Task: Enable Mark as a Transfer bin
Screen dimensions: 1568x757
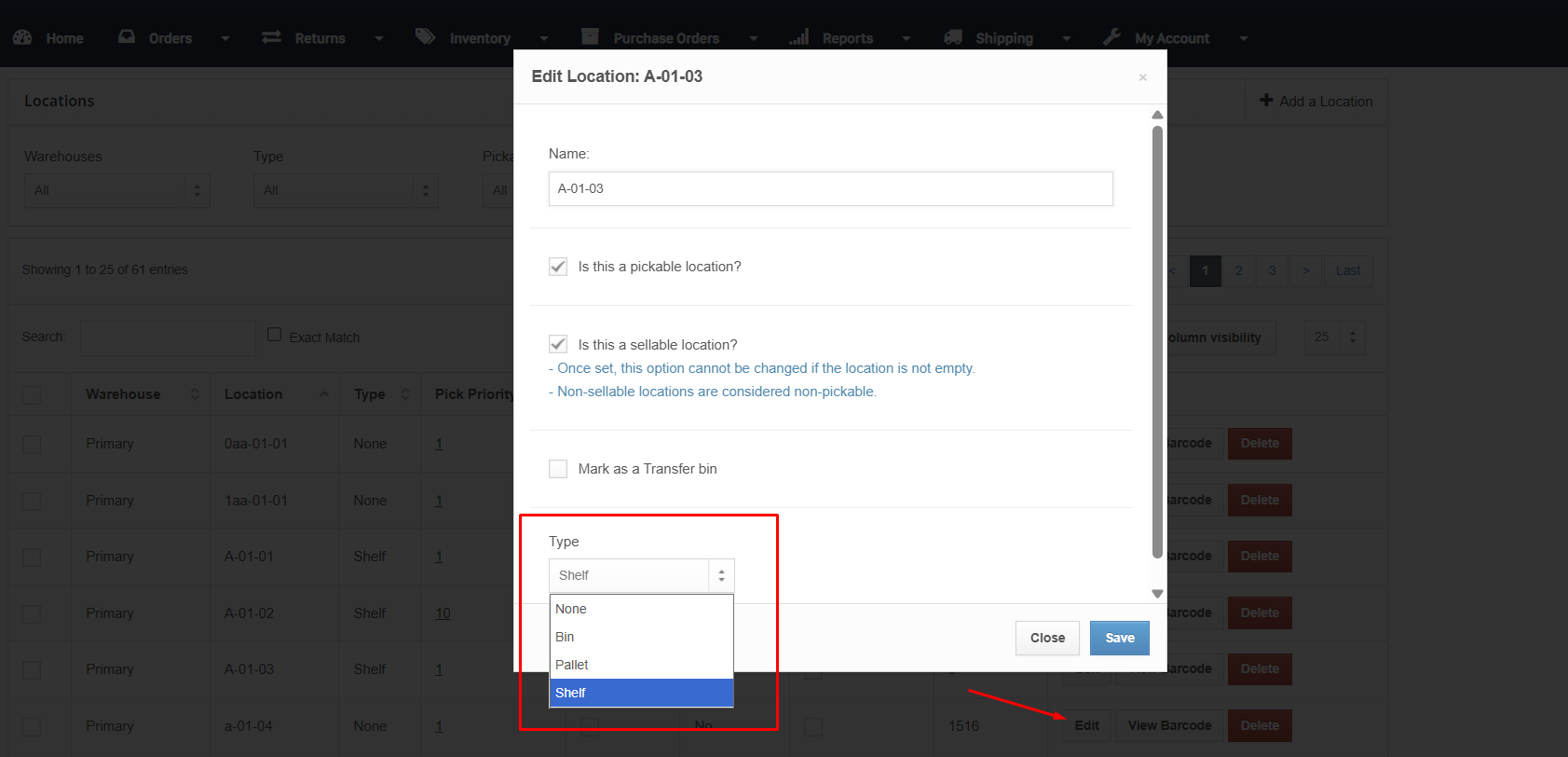Action: tap(558, 469)
